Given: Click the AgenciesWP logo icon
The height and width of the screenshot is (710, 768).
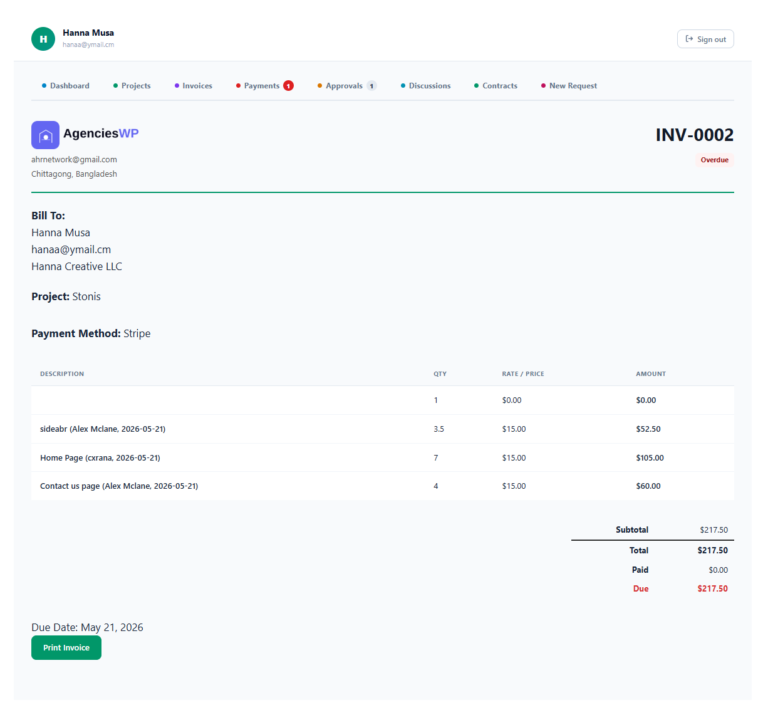Looking at the screenshot, I should pyautogui.click(x=46, y=135).
